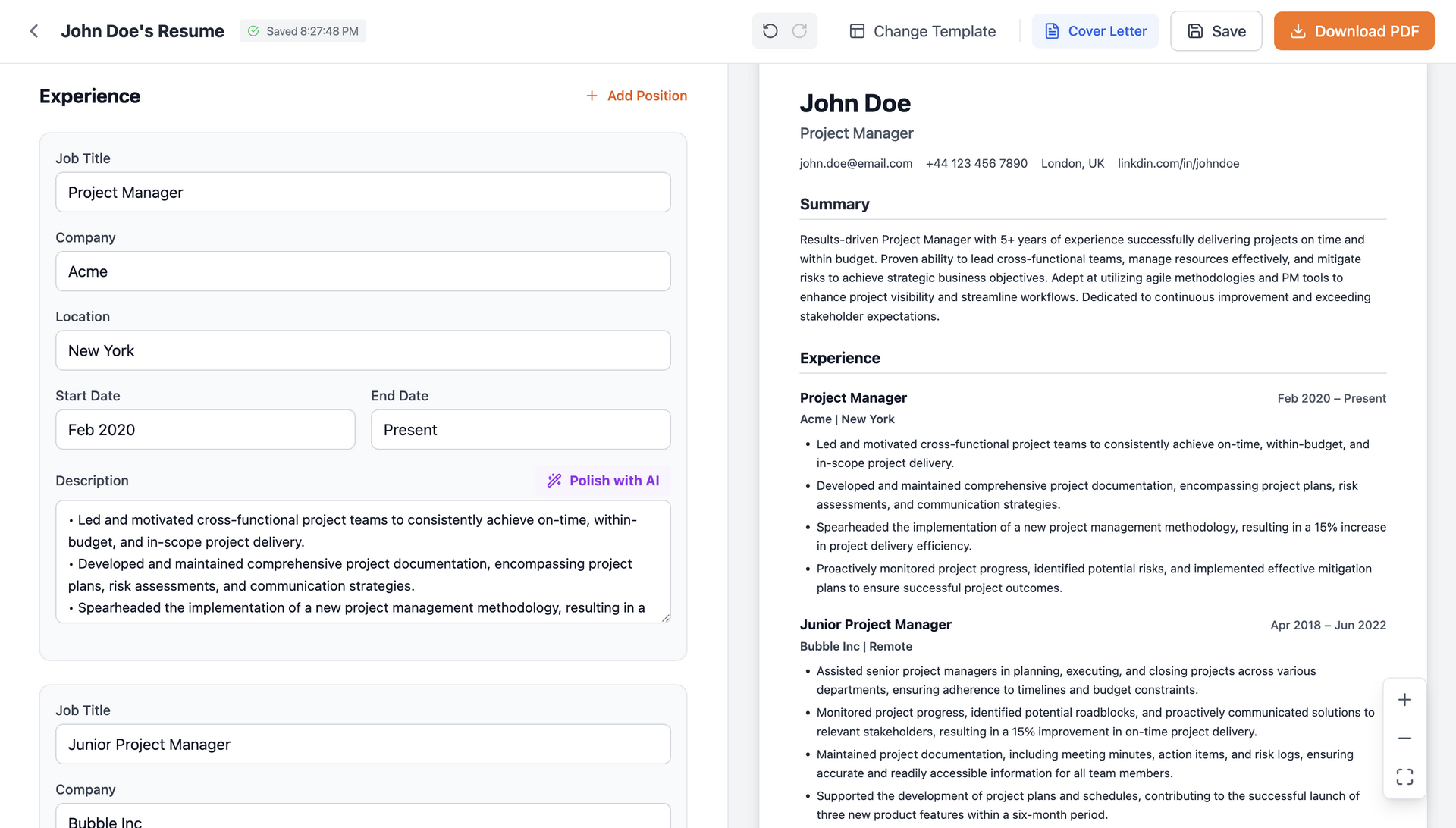The height and width of the screenshot is (828, 1456).
Task: Click the redo arrow icon
Action: [800, 30]
